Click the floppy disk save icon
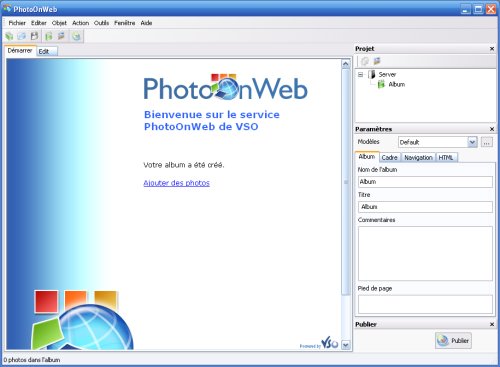The height and width of the screenshot is (367, 500). 34,36
